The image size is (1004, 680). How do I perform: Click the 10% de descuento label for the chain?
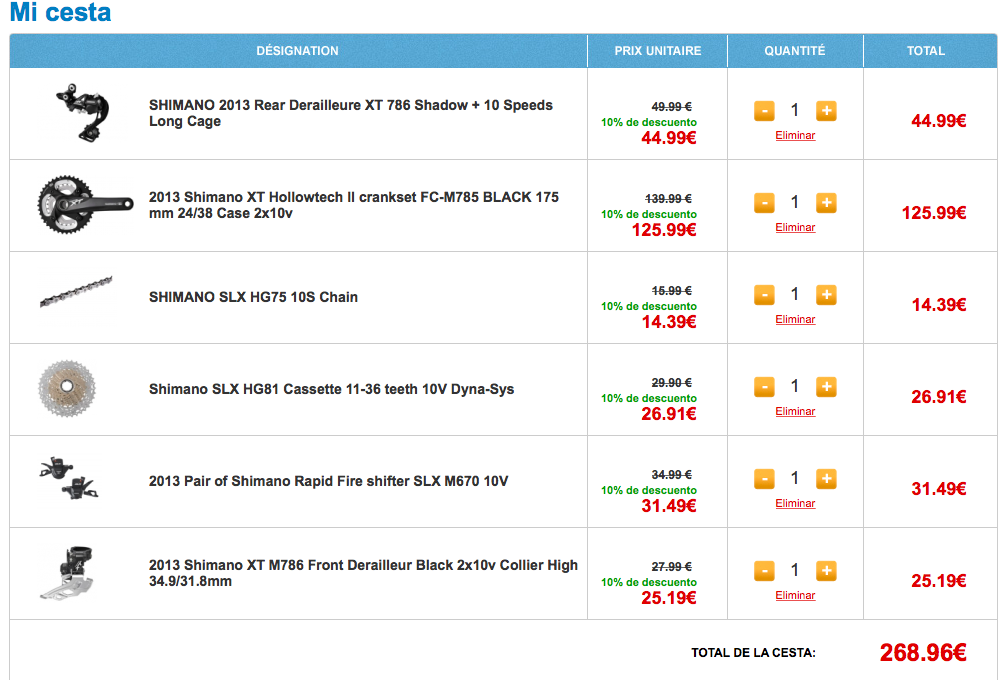tap(649, 306)
